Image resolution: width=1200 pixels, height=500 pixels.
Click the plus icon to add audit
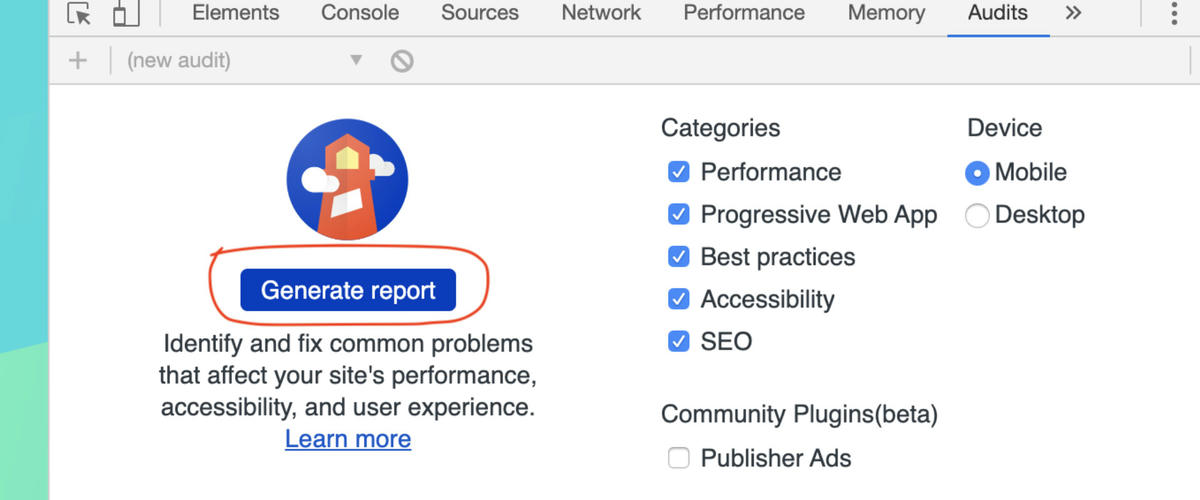click(77, 61)
